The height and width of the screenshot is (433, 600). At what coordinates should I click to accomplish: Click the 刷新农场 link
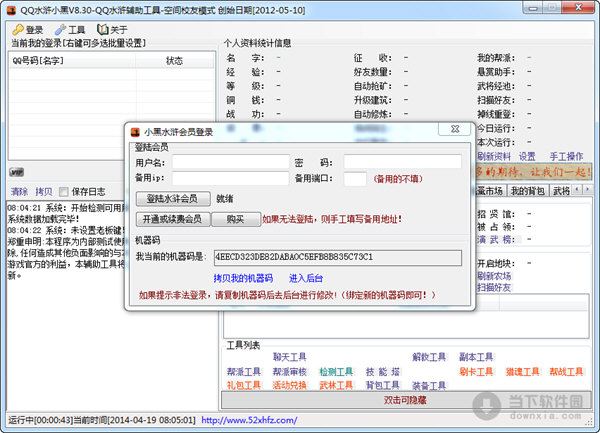tap(494, 276)
